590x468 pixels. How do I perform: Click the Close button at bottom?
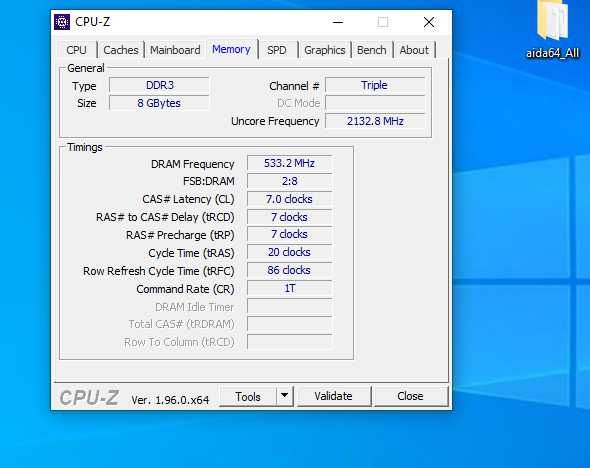click(x=411, y=396)
